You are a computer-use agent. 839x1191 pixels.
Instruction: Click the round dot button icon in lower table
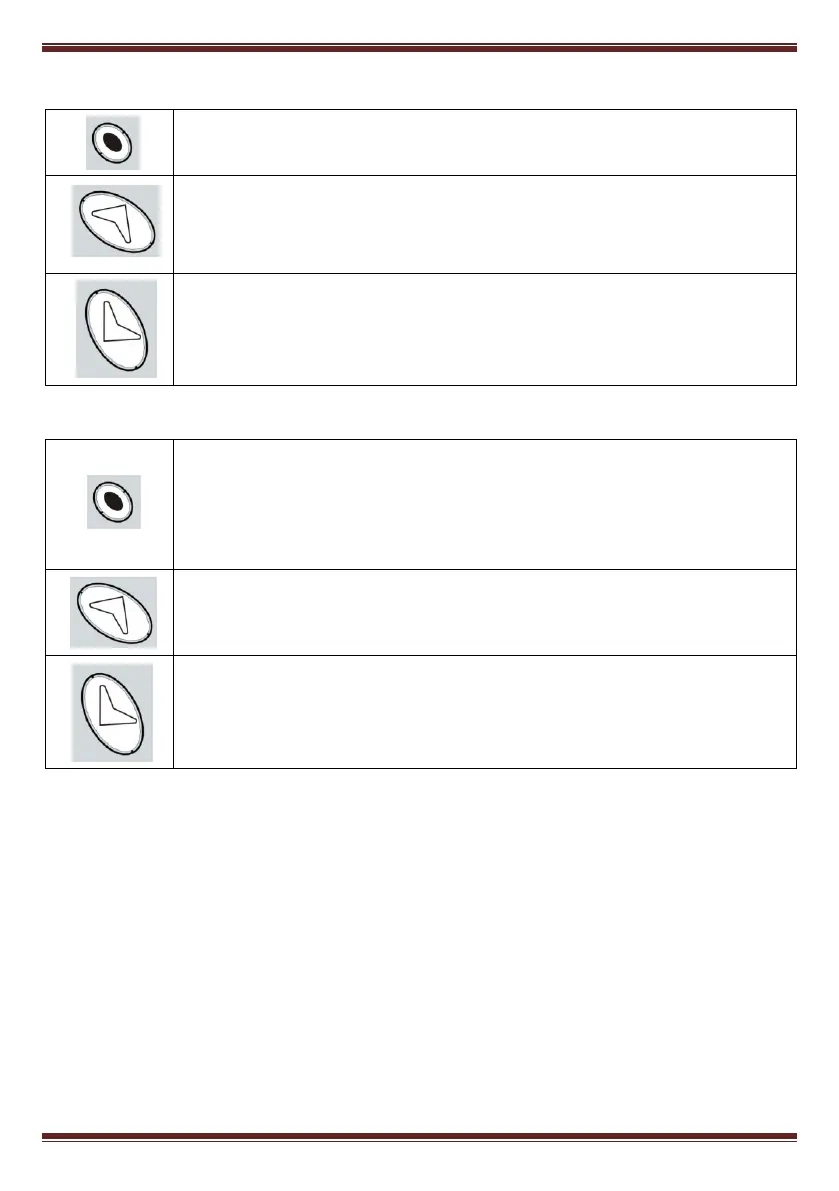[x=113, y=501]
